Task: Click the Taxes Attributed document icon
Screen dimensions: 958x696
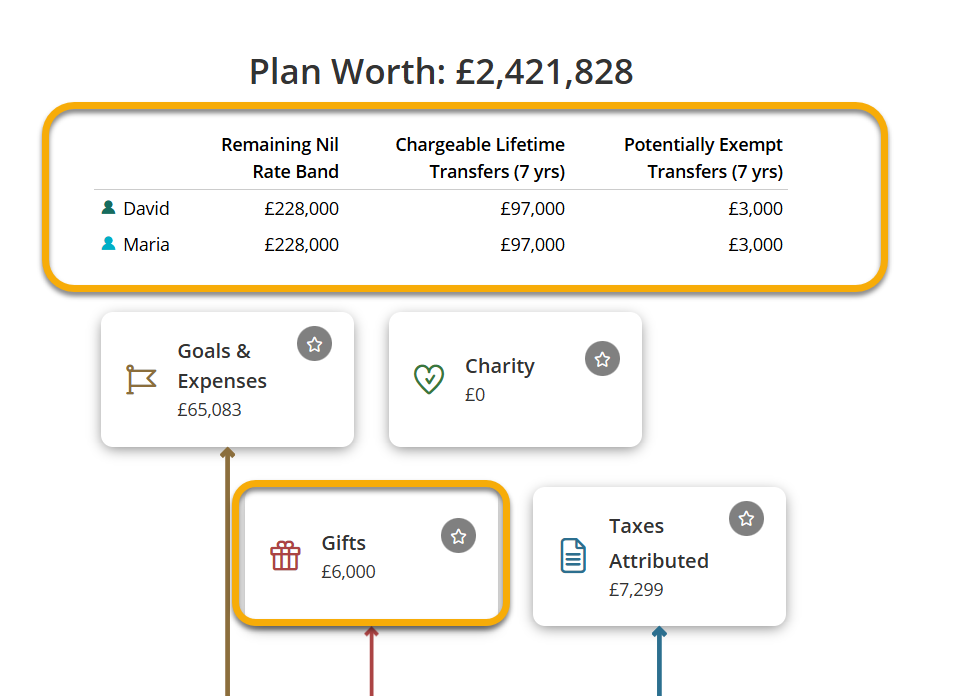Action: 573,555
